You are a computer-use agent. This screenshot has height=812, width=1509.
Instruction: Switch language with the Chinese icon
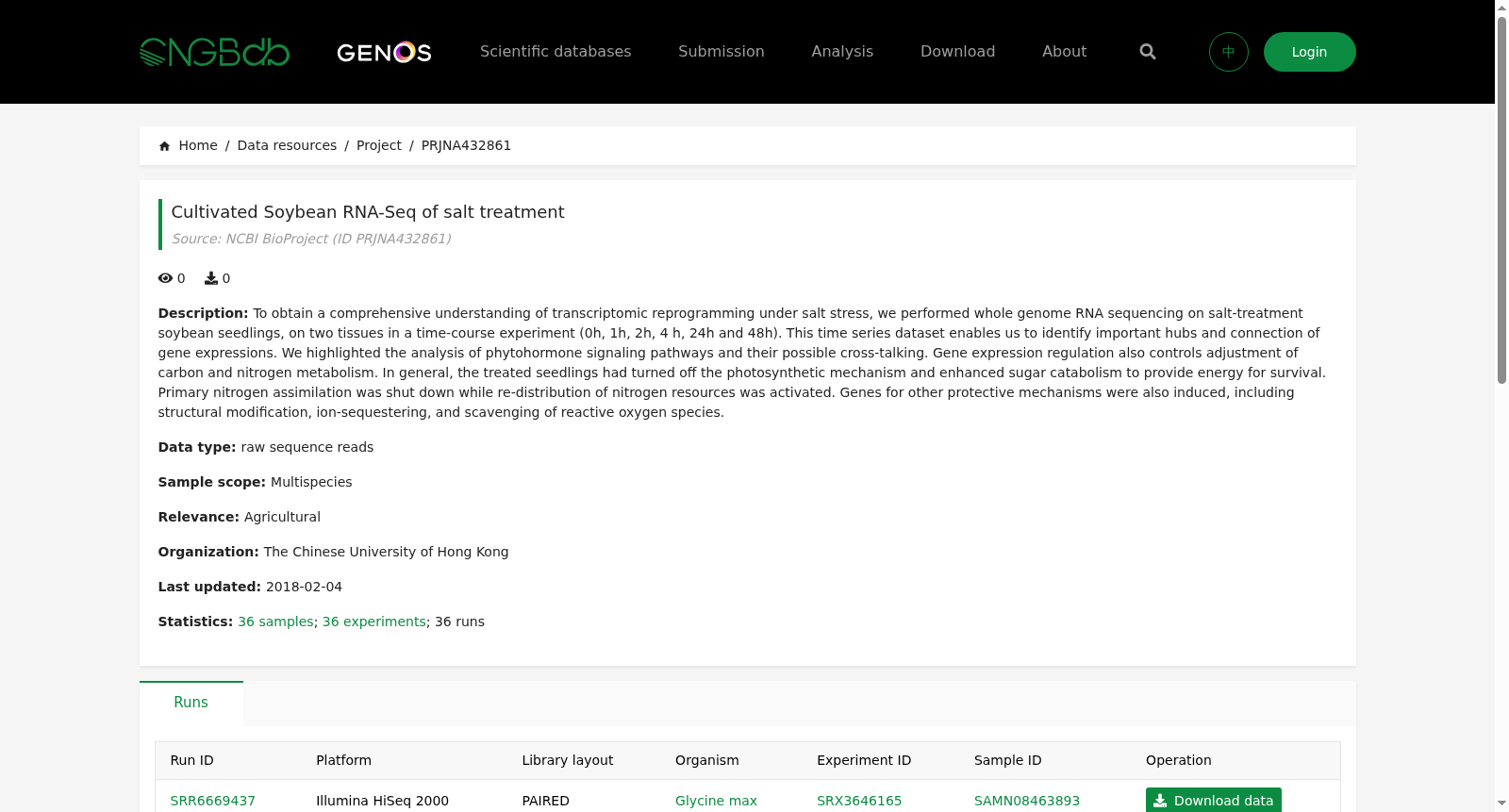[1229, 52]
